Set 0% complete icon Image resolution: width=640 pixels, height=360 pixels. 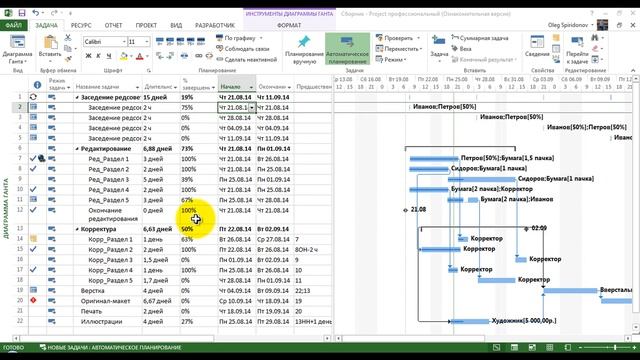pos(160,41)
